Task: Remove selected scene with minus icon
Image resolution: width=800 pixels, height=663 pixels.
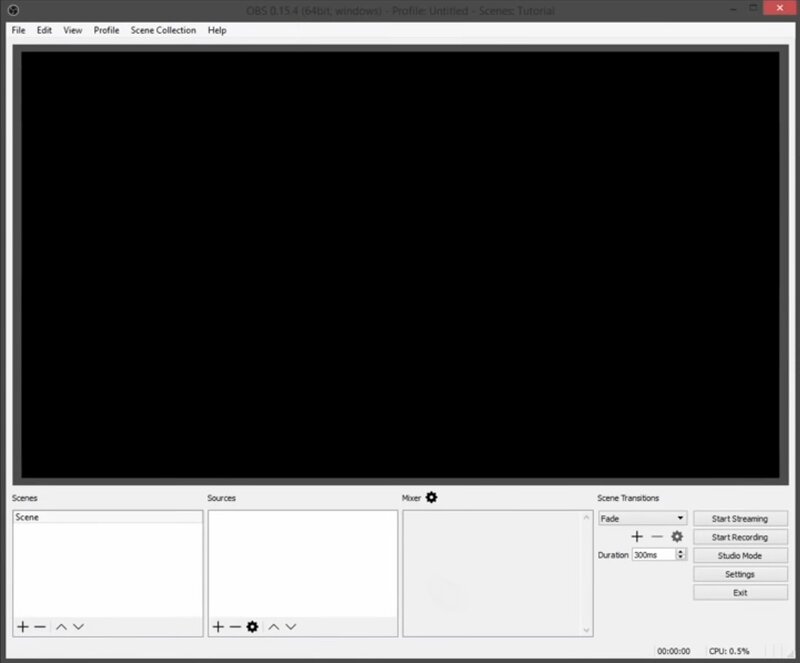Action: [x=40, y=626]
